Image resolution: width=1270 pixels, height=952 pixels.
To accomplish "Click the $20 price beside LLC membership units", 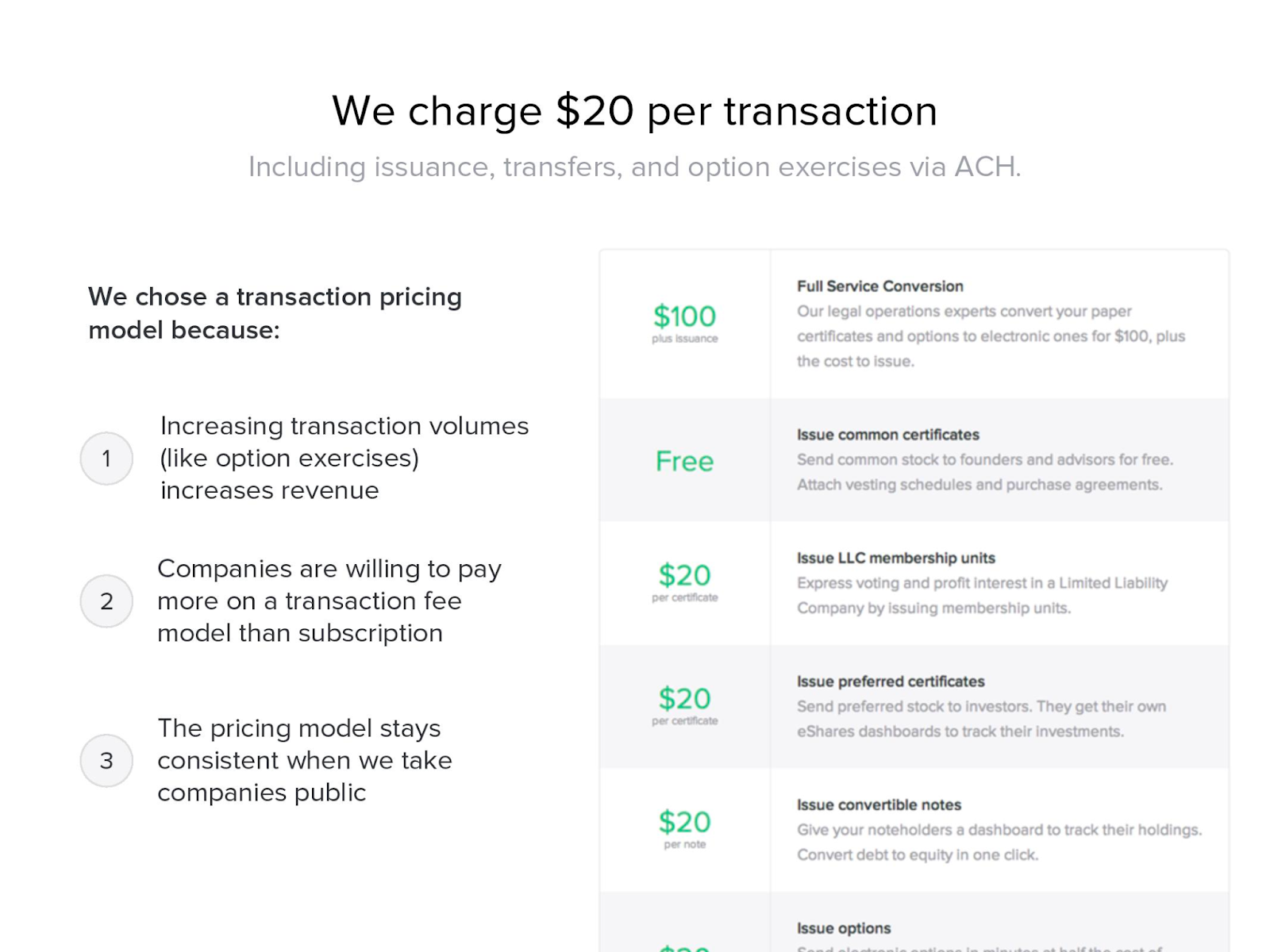I will coord(684,582).
